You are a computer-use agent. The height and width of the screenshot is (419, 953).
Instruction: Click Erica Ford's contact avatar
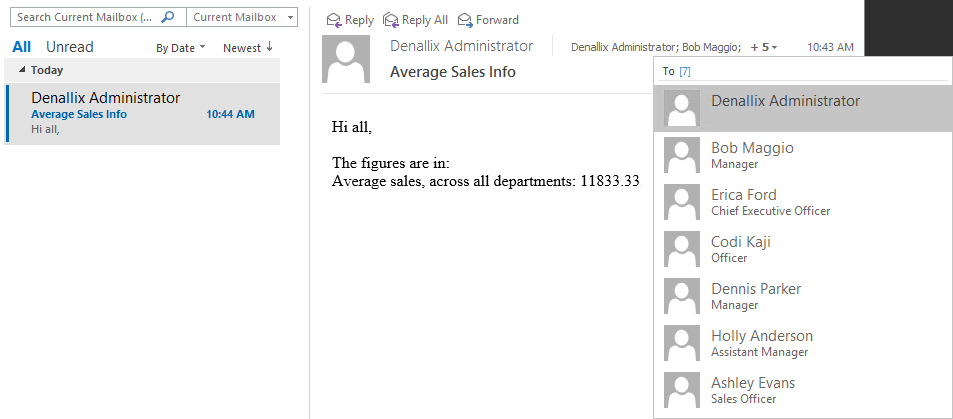(x=682, y=202)
